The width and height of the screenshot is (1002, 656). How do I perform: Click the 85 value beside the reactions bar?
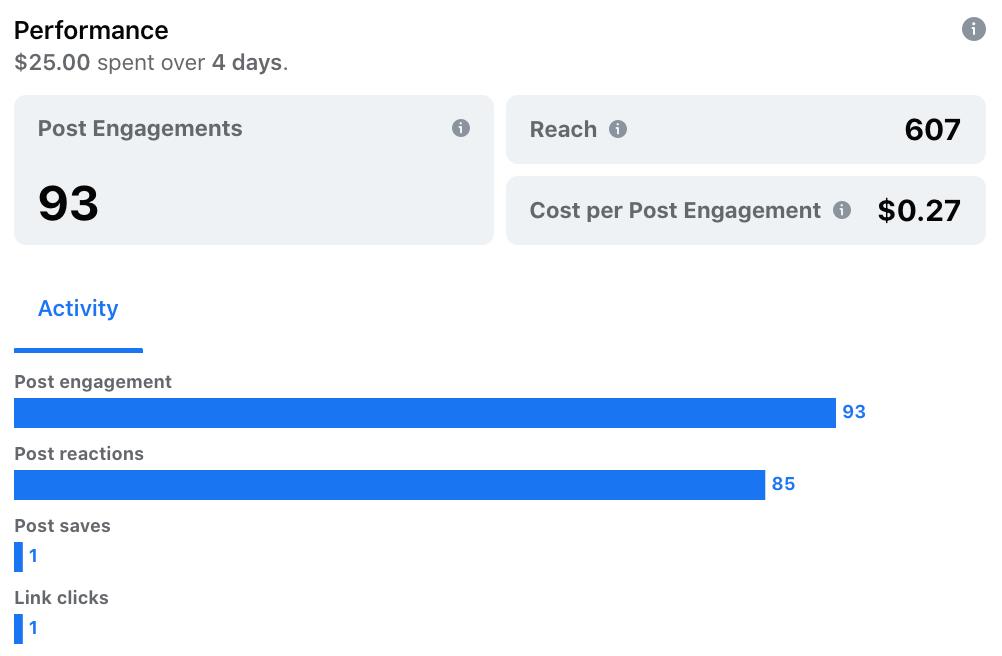tap(783, 484)
